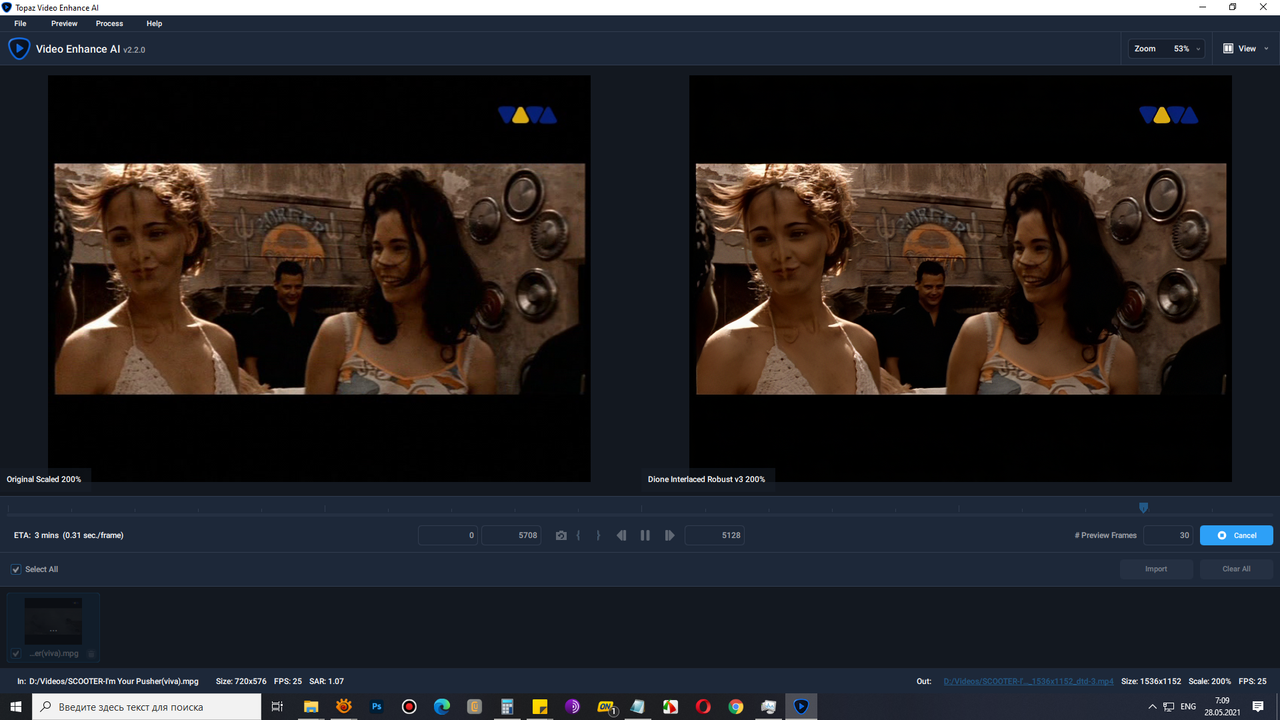This screenshot has height=720, width=1280.
Task: Open Google Chrome from the taskbar
Action: point(736,706)
